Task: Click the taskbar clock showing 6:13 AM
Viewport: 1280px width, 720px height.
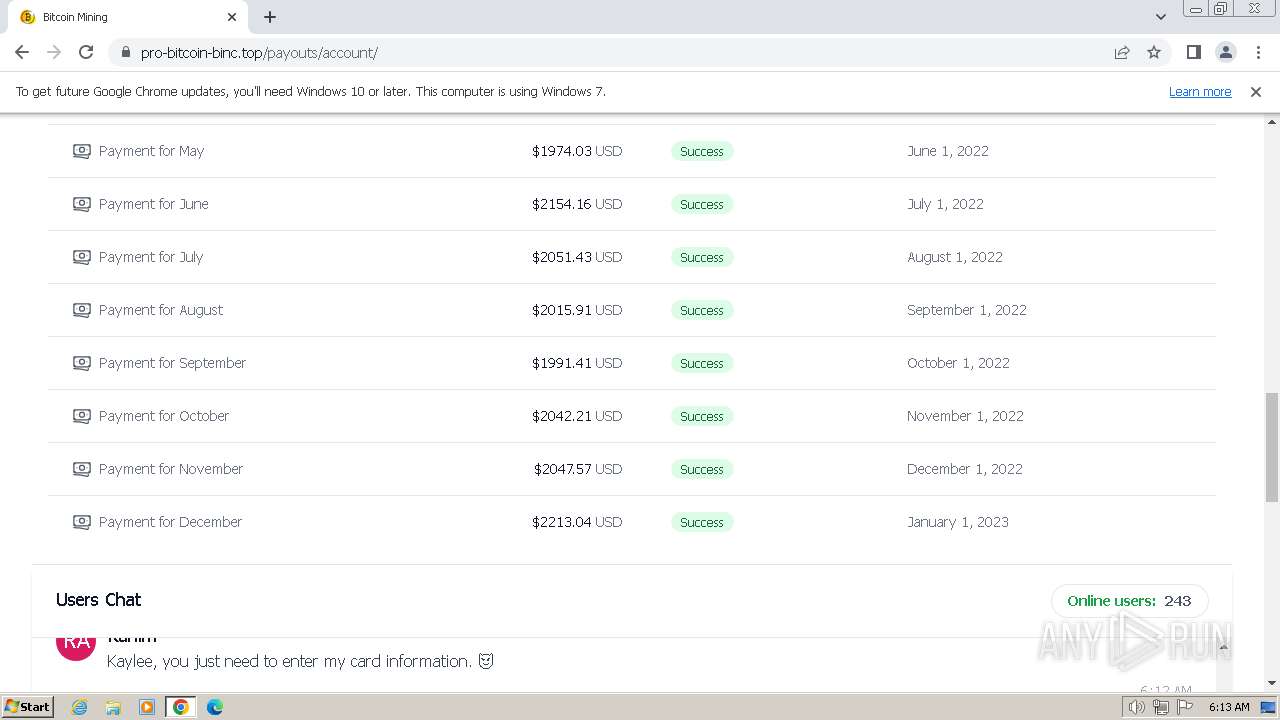Action: pyautogui.click(x=1229, y=707)
